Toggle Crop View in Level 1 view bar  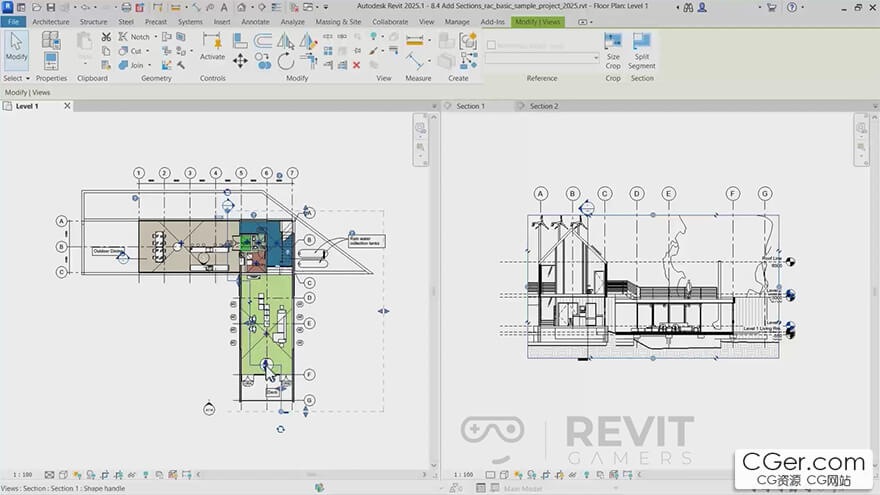(x=105, y=474)
